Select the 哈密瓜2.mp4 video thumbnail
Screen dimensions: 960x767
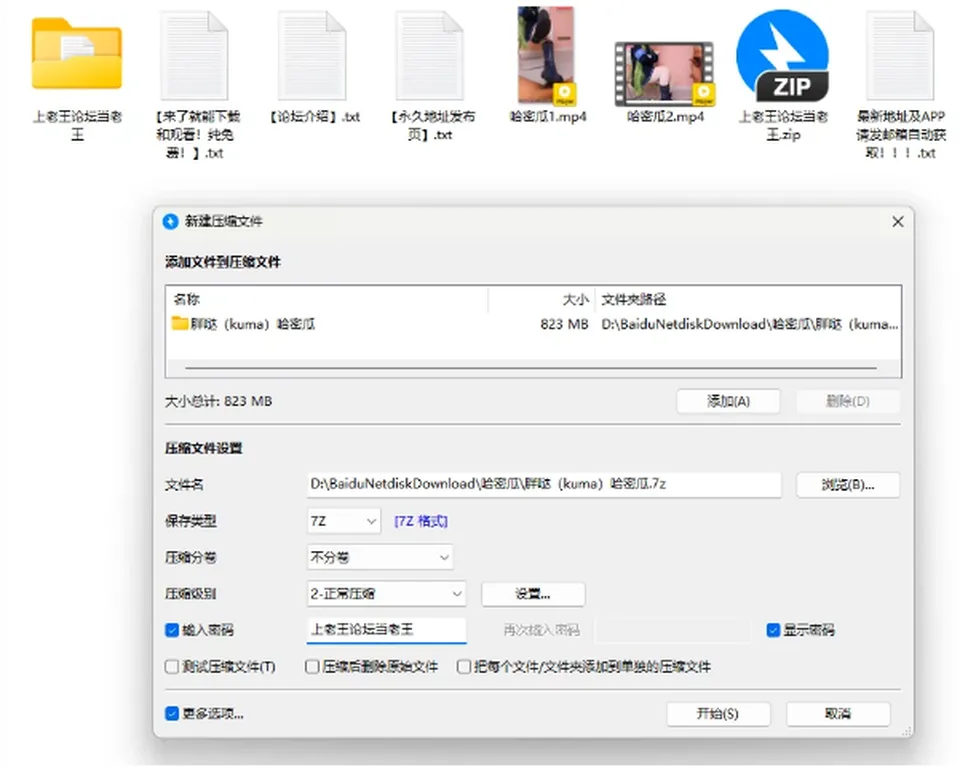point(664,73)
